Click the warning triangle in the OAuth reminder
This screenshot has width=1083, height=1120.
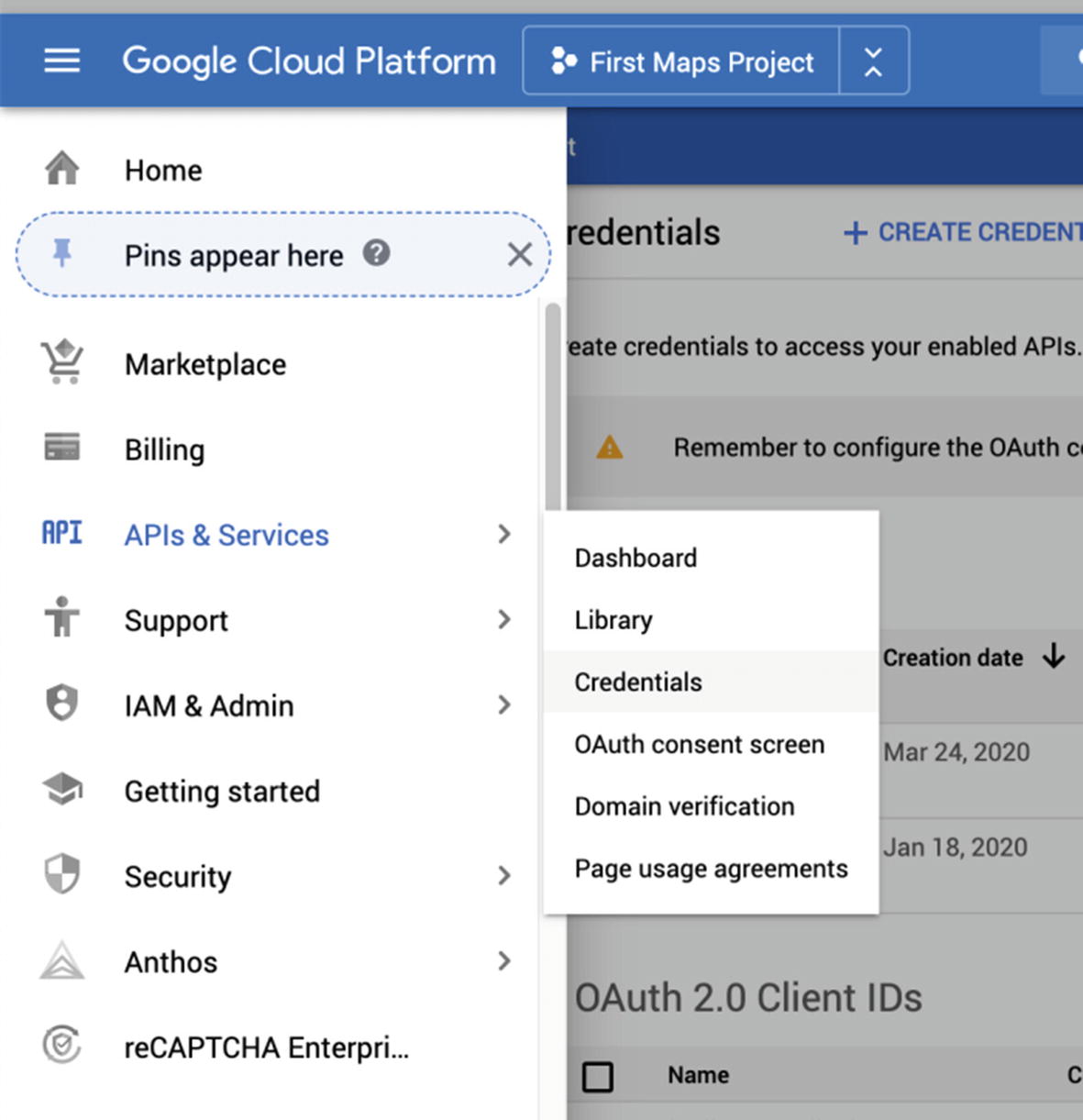coord(609,448)
